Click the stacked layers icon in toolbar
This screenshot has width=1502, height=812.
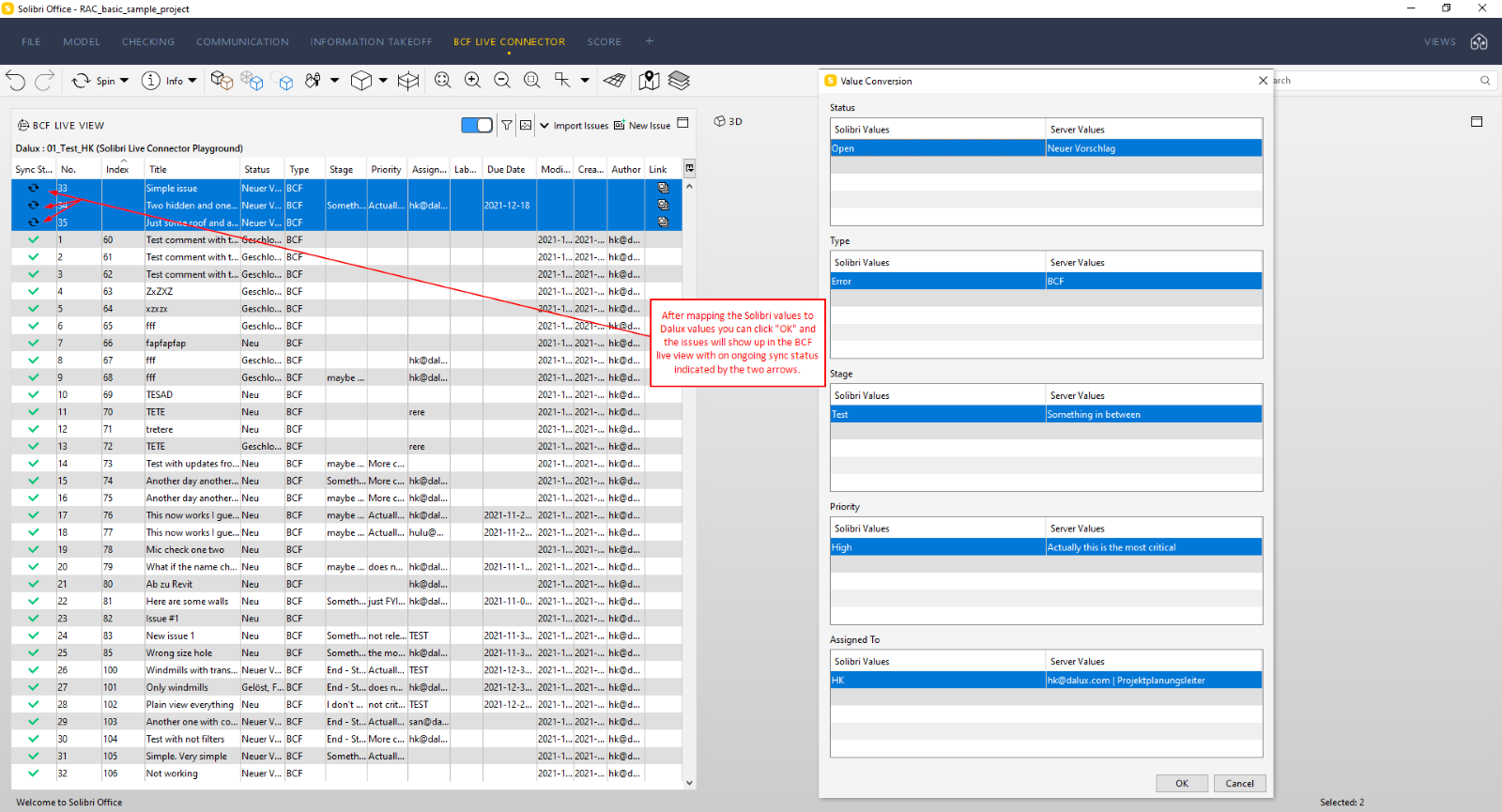click(x=679, y=81)
